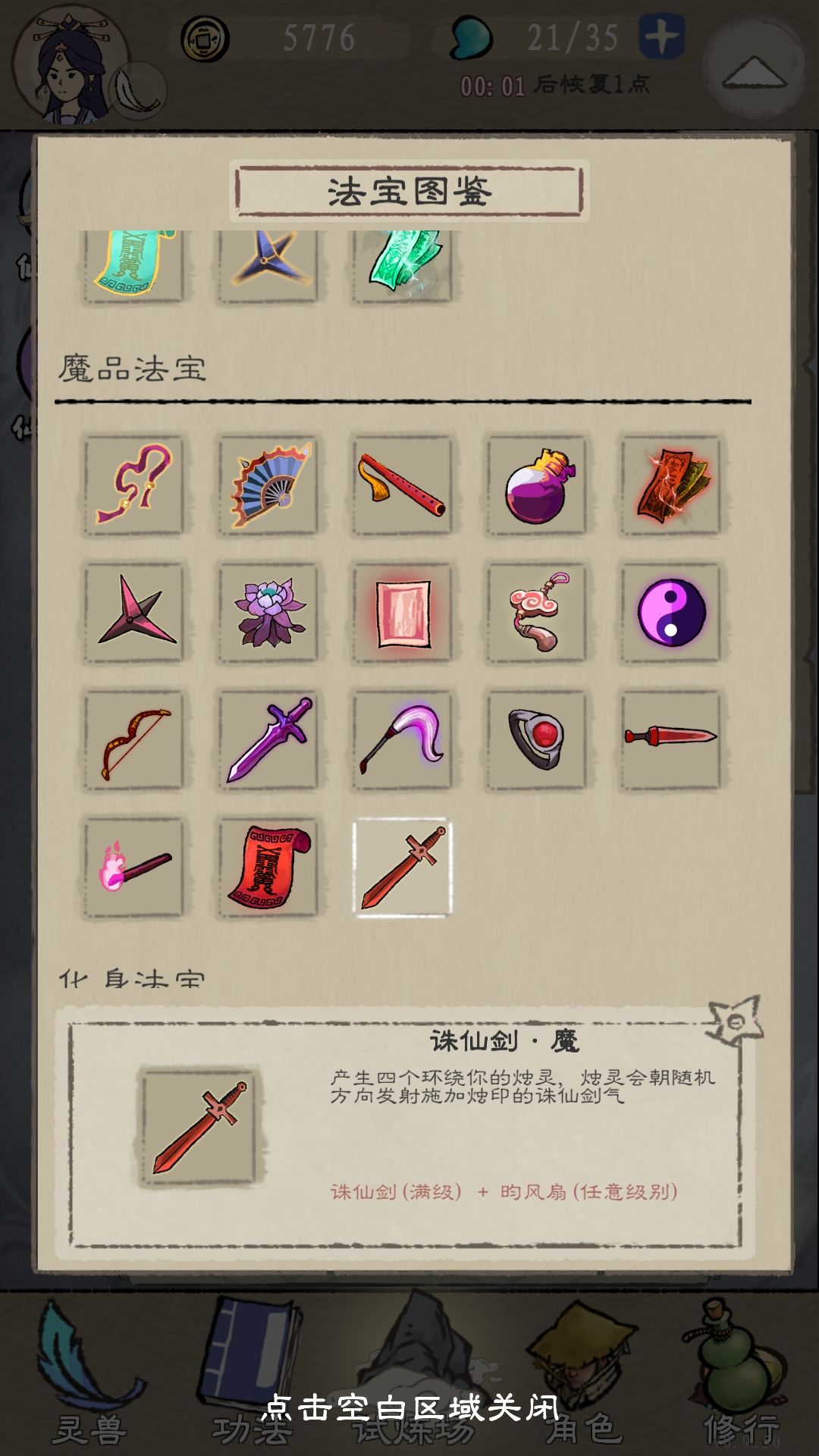
Task: Open the 灵兽 tab in bottom navigation
Action: click(89, 1373)
